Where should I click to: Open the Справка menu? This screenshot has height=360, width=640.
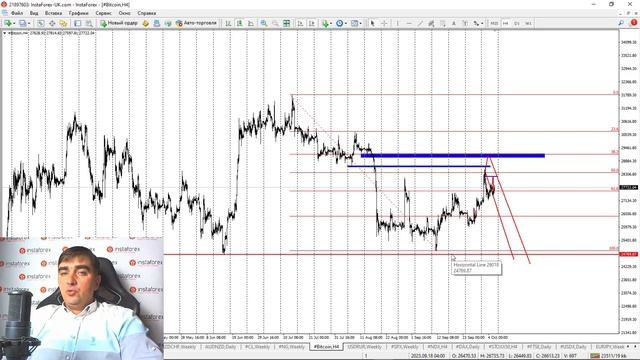(147, 13)
